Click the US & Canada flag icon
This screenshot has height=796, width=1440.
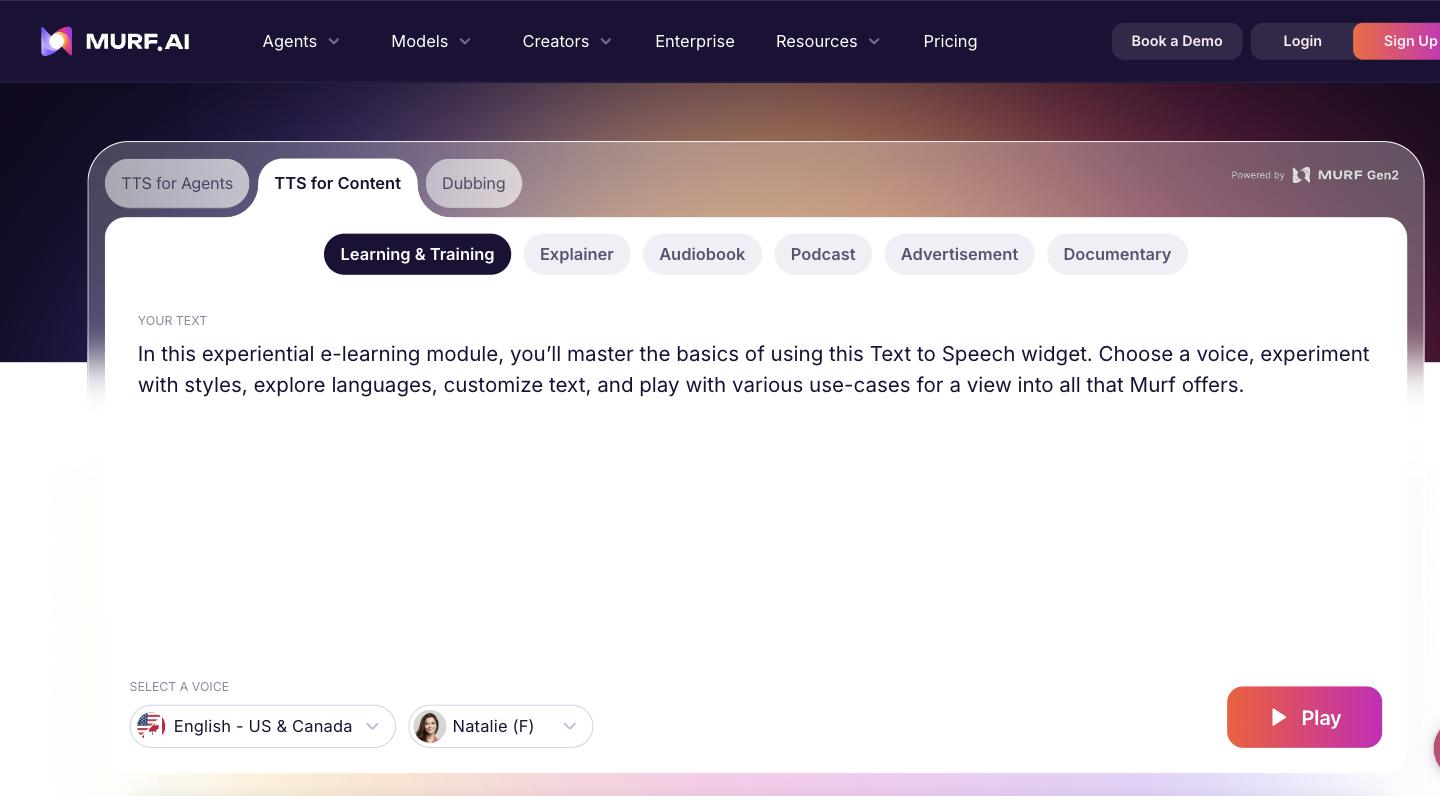(x=151, y=725)
